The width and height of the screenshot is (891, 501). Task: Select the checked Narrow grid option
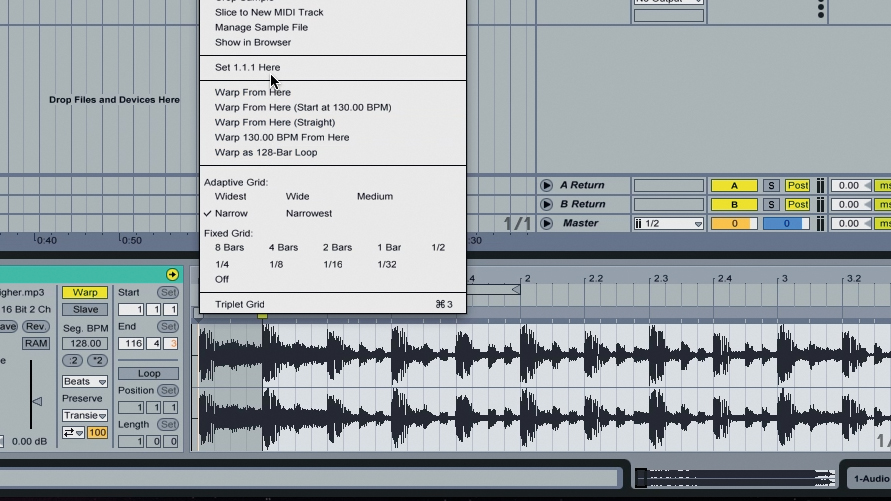coord(231,213)
